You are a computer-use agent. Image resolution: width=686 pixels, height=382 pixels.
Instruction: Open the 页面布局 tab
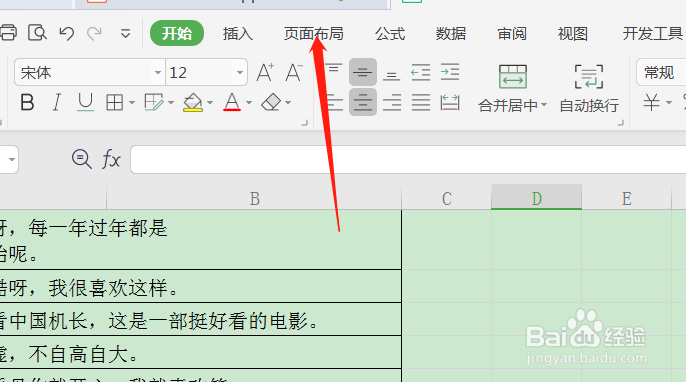(313, 34)
